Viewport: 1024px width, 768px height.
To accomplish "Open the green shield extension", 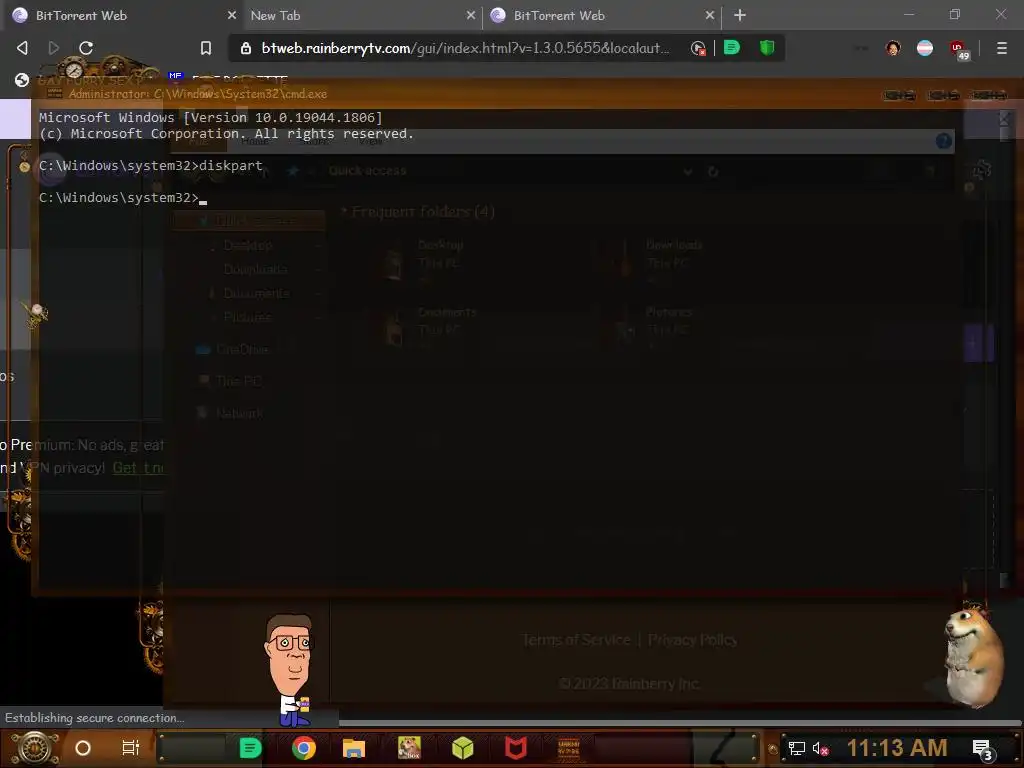I will (767, 48).
